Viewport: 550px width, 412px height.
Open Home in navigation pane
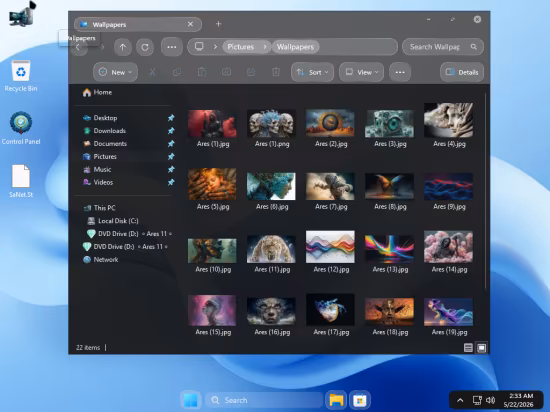point(97,92)
